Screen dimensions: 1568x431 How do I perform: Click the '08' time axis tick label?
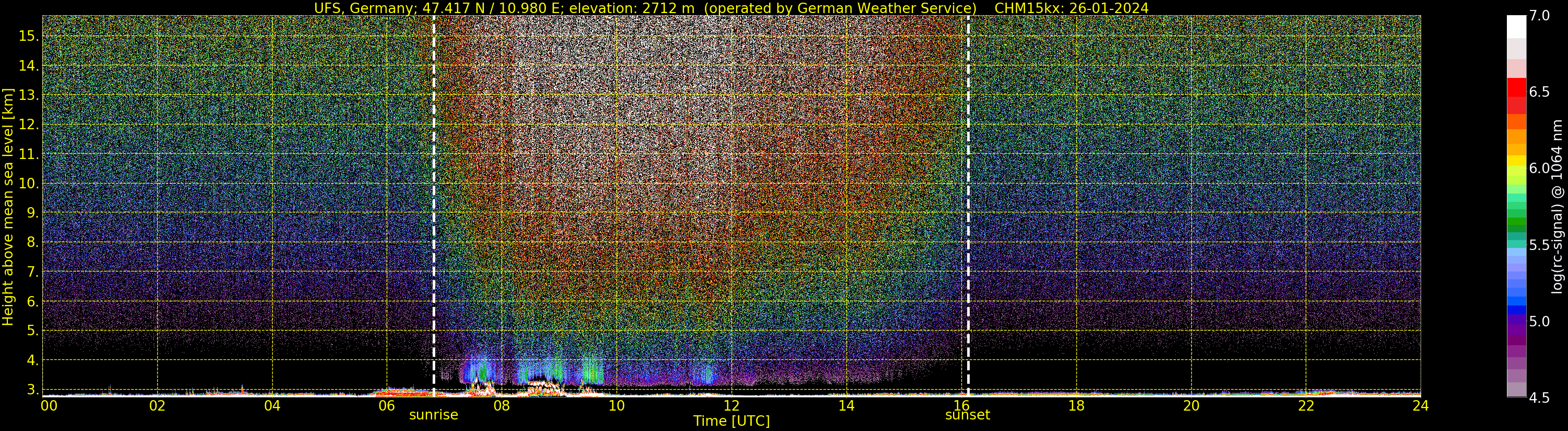502,405
